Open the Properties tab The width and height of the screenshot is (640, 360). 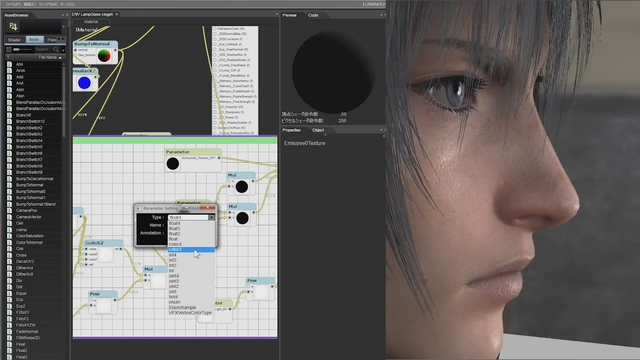(291, 130)
